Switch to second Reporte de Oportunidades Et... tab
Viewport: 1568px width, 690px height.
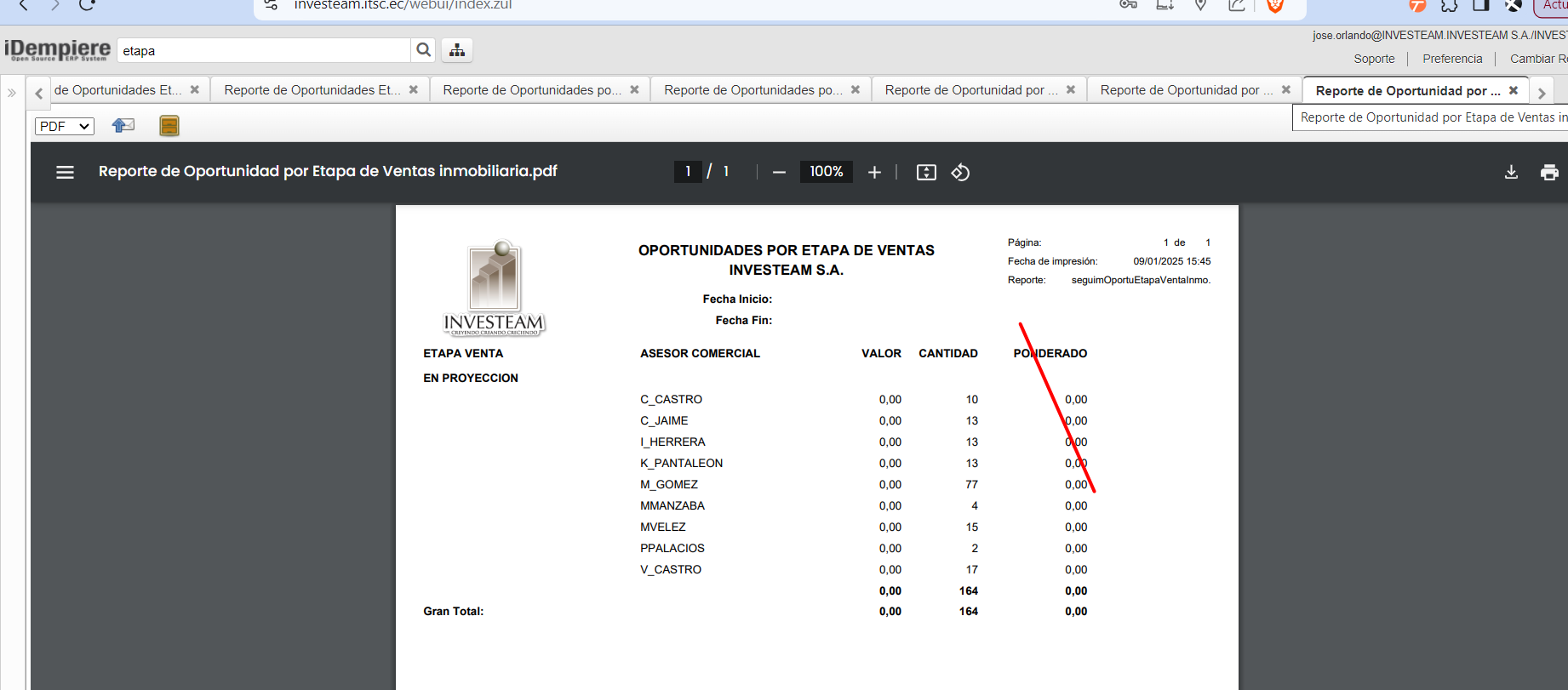tap(312, 90)
